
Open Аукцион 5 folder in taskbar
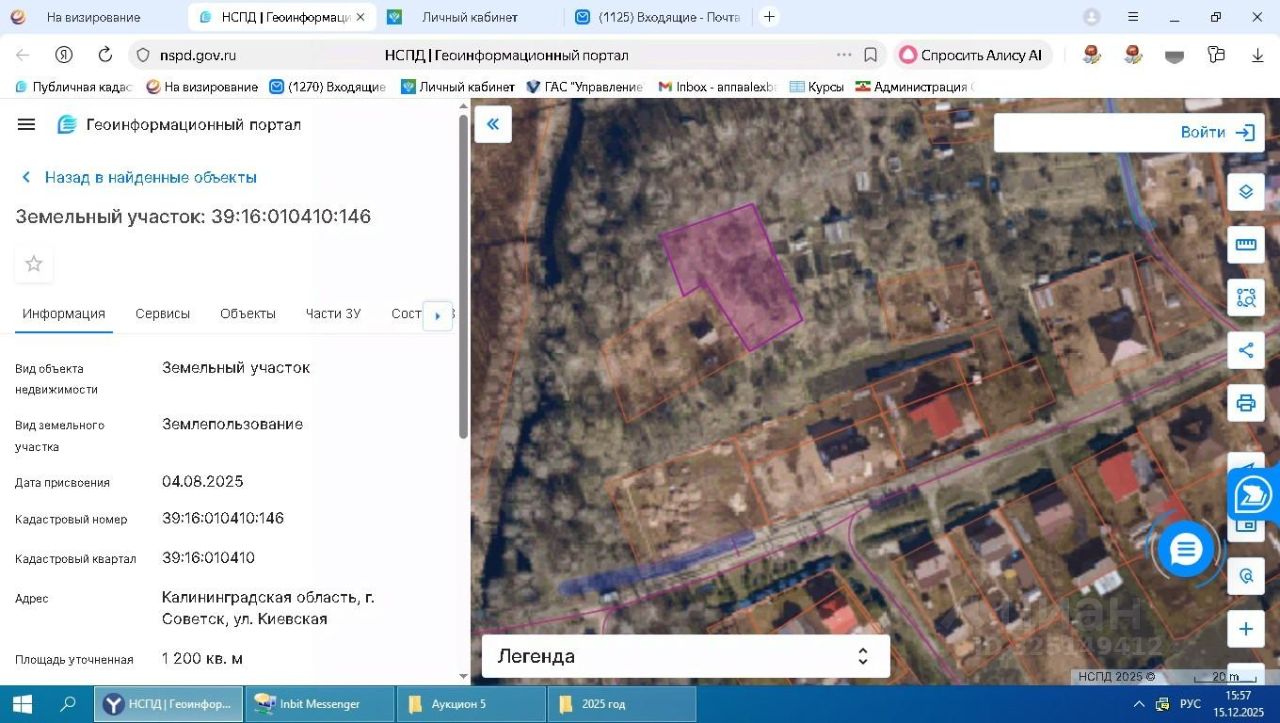coord(471,704)
